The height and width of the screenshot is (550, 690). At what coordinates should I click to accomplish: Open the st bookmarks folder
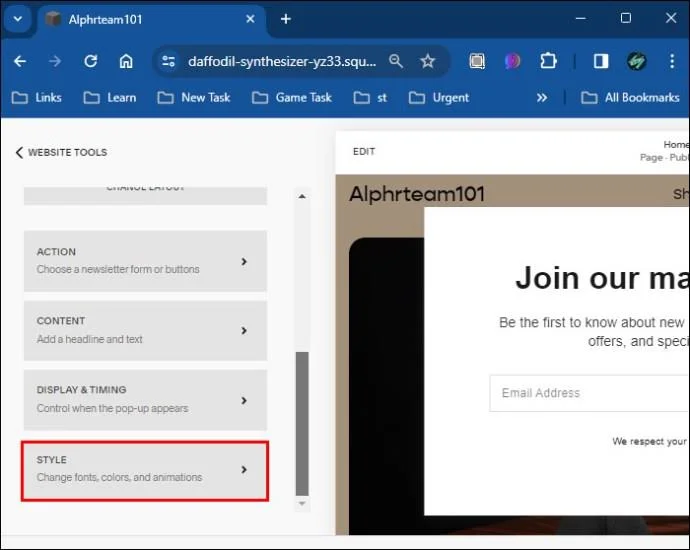click(370, 98)
